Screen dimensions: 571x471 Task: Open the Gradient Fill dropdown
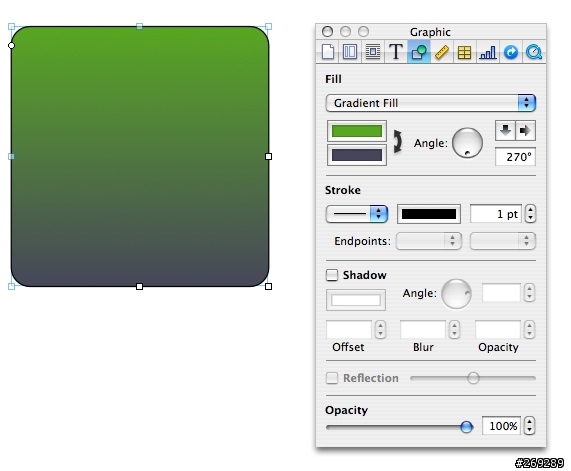coord(430,103)
